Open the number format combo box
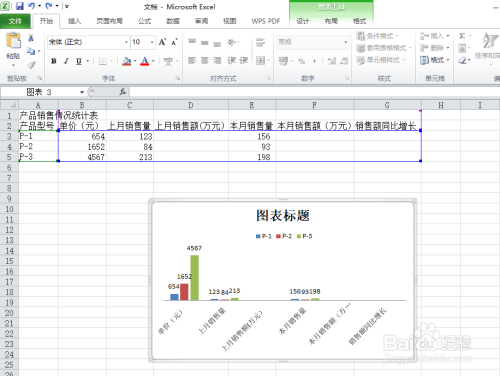Viewport: 500px width, 376px height. pos(313,42)
